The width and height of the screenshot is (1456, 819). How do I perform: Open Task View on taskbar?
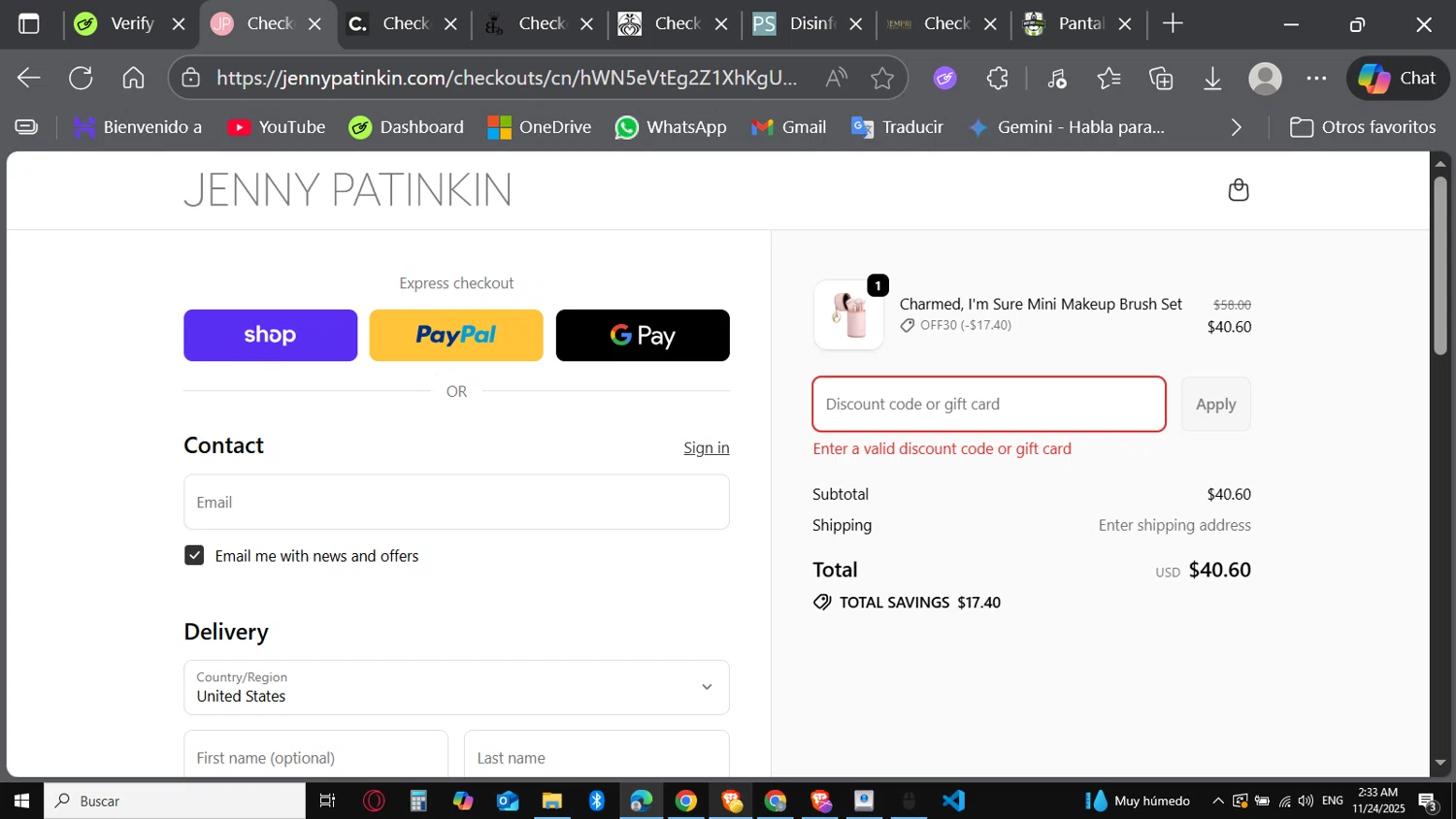(x=327, y=801)
